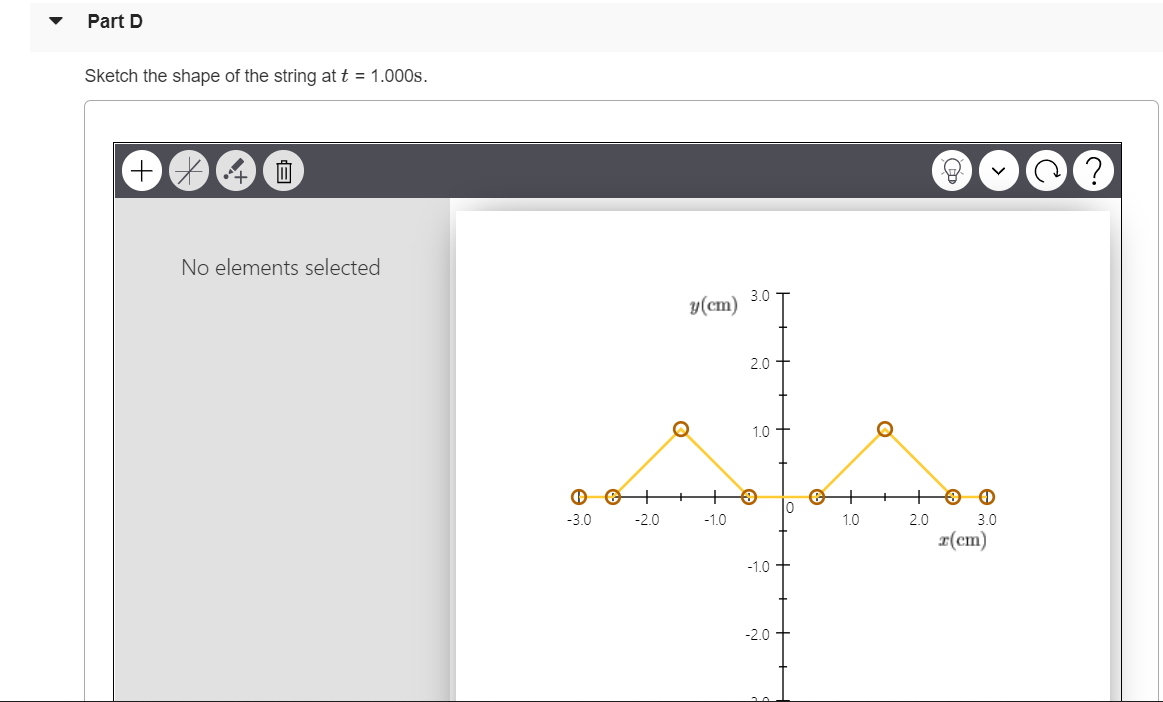
Task: Click the downward chevron options icon
Action: [998, 170]
